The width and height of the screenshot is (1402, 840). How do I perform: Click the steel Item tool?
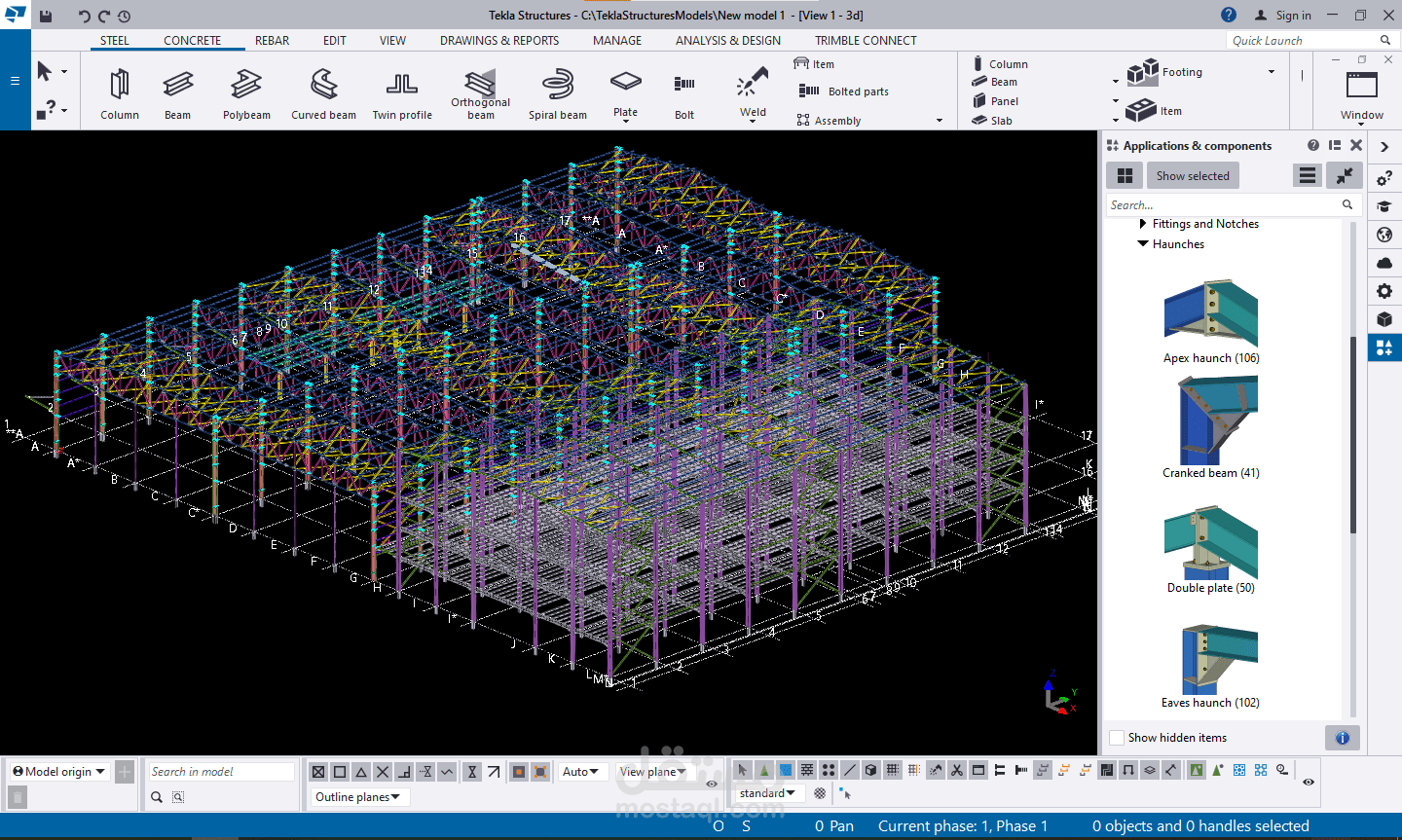point(814,64)
